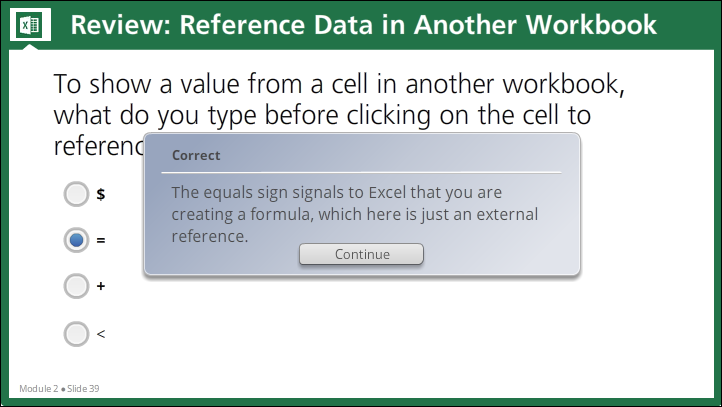The width and height of the screenshot is (722, 407).
Task: Click the "=" answer label
Action: tap(101, 240)
